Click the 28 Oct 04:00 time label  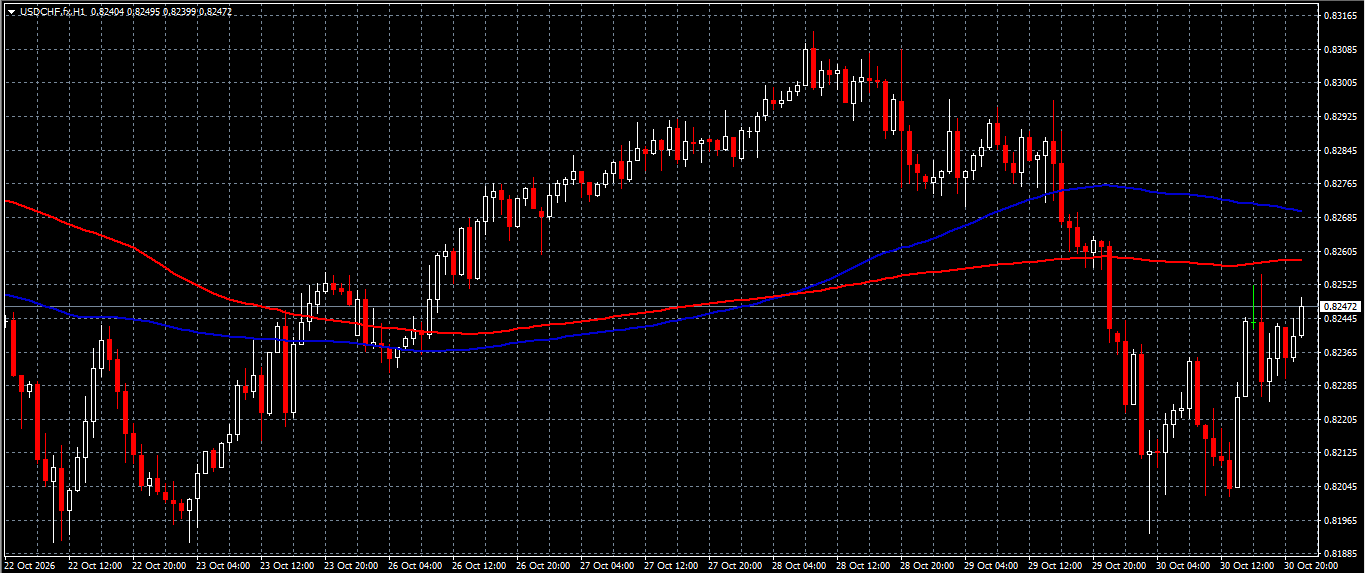(799, 566)
